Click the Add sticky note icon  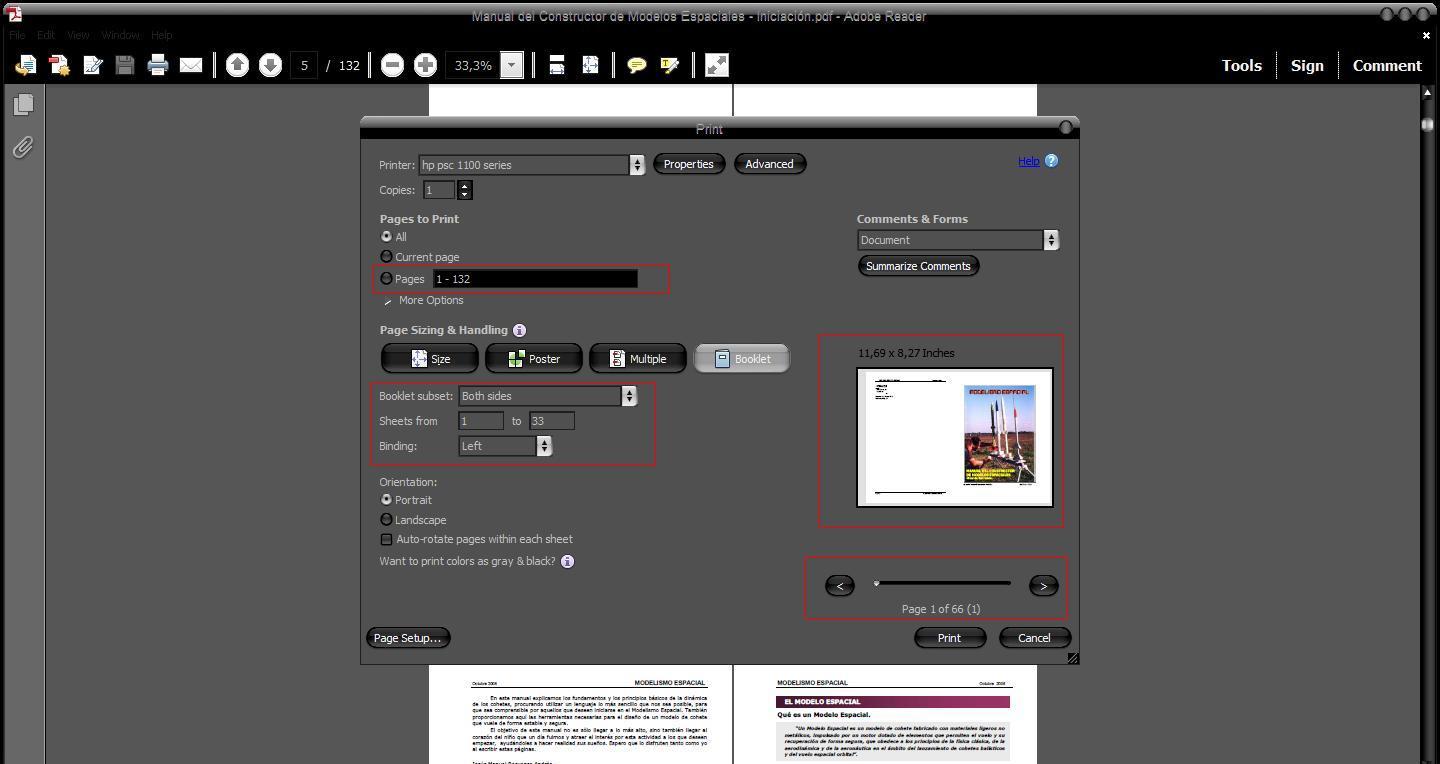coord(636,65)
